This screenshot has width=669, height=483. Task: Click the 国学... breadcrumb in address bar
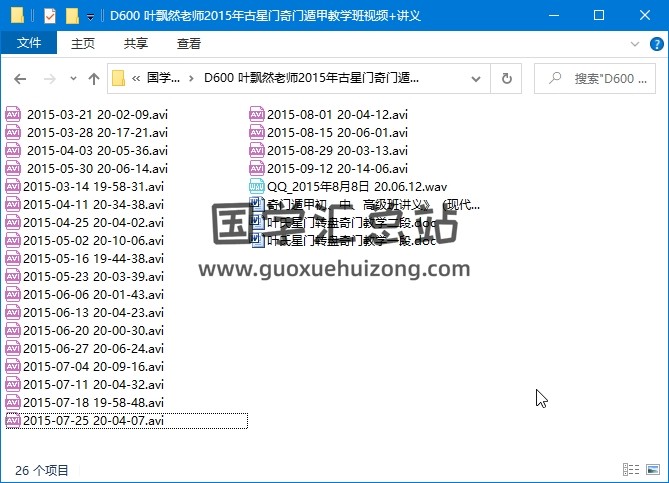tap(163, 78)
